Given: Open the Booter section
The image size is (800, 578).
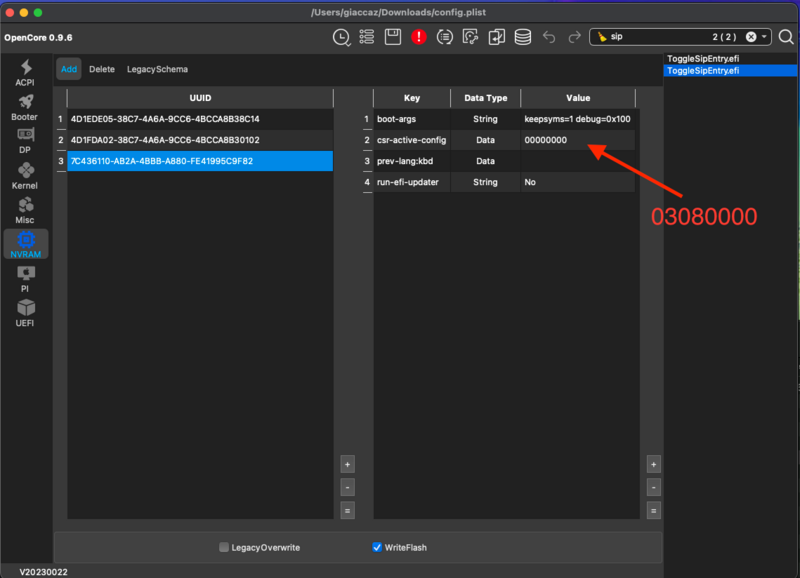Looking at the screenshot, I should (x=25, y=107).
